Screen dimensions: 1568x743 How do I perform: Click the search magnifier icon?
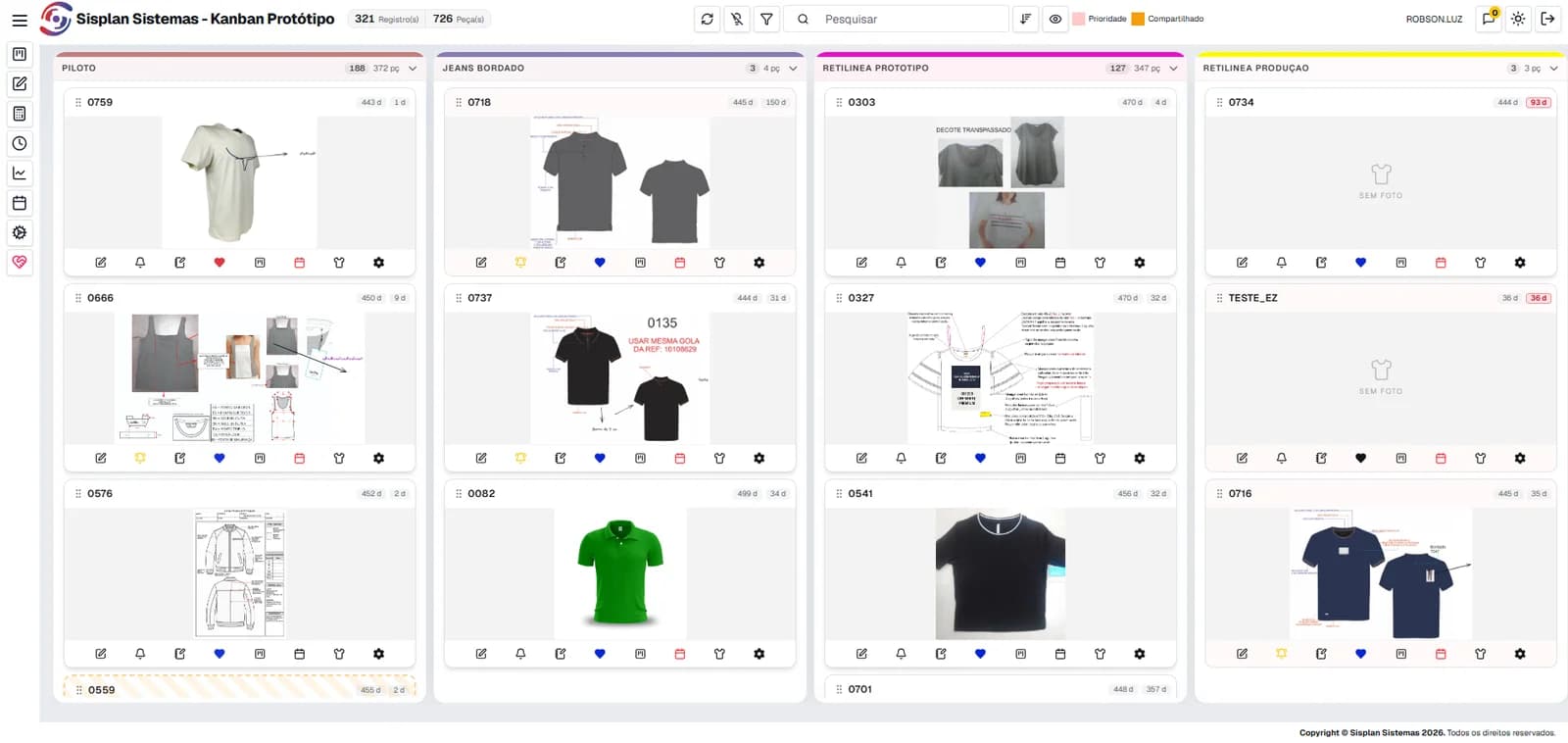pos(803,19)
